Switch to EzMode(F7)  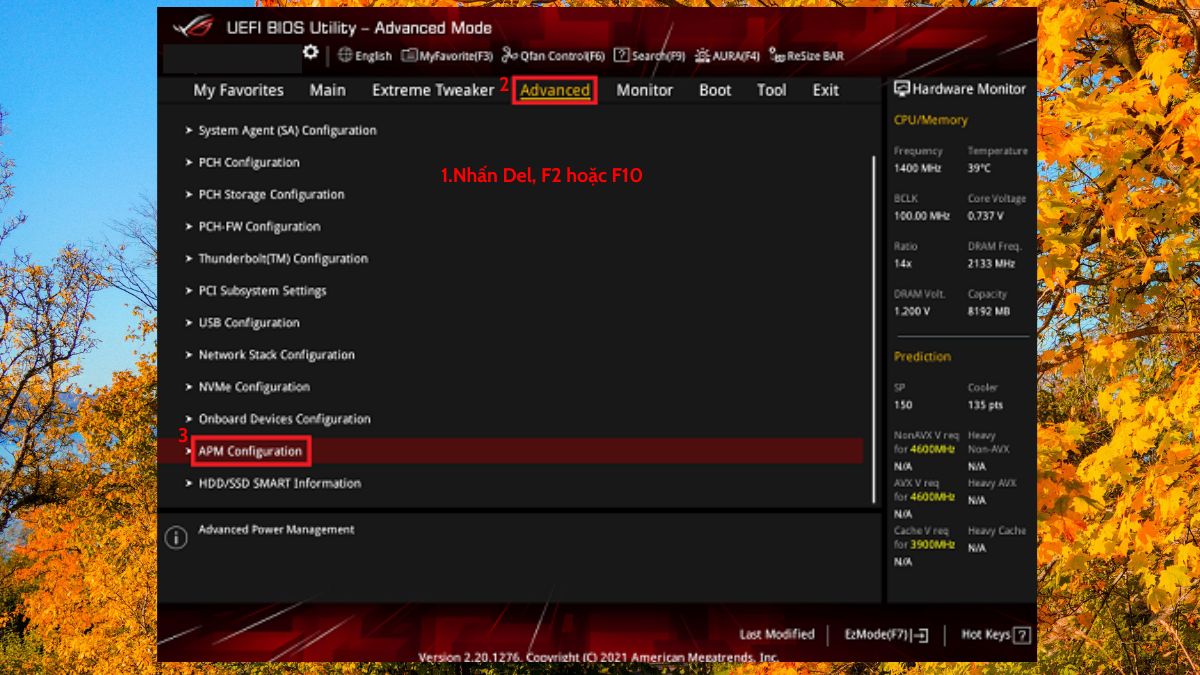pyautogui.click(x=886, y=634)
